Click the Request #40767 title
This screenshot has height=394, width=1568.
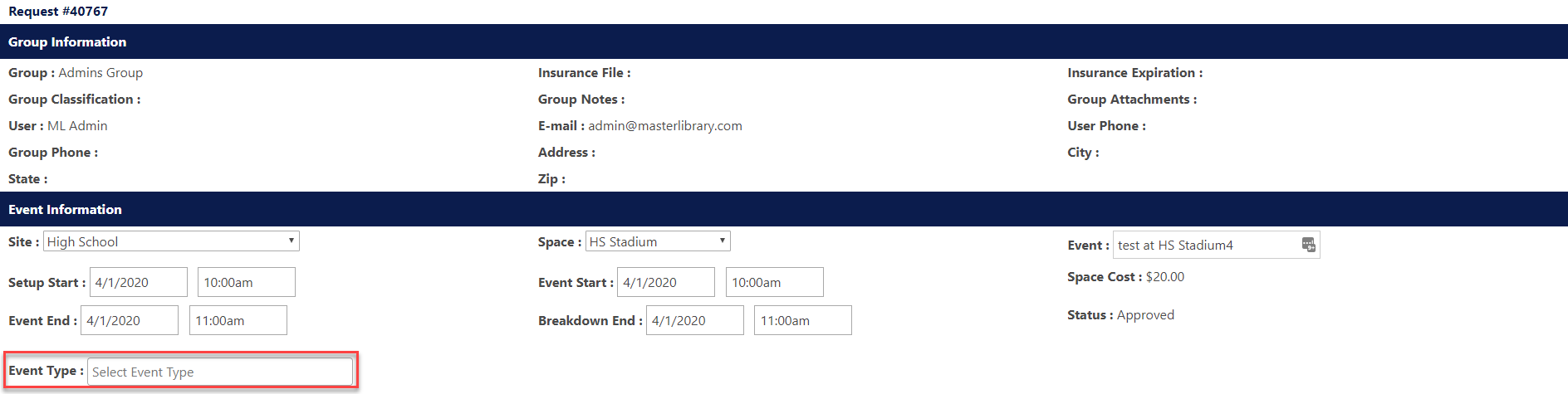tap(58, 11)
